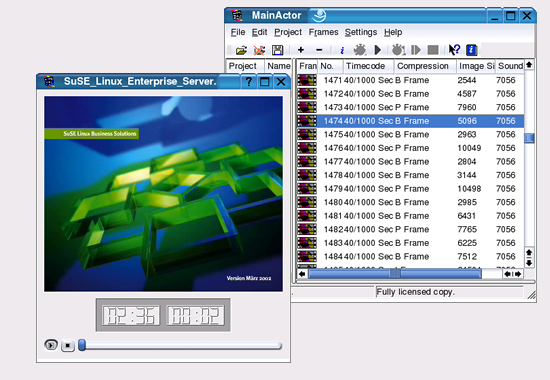The height and width of the screenshot is (380, 550).
Task: Click thumbnail icon of frame 1484
Action: pos(307,256)
